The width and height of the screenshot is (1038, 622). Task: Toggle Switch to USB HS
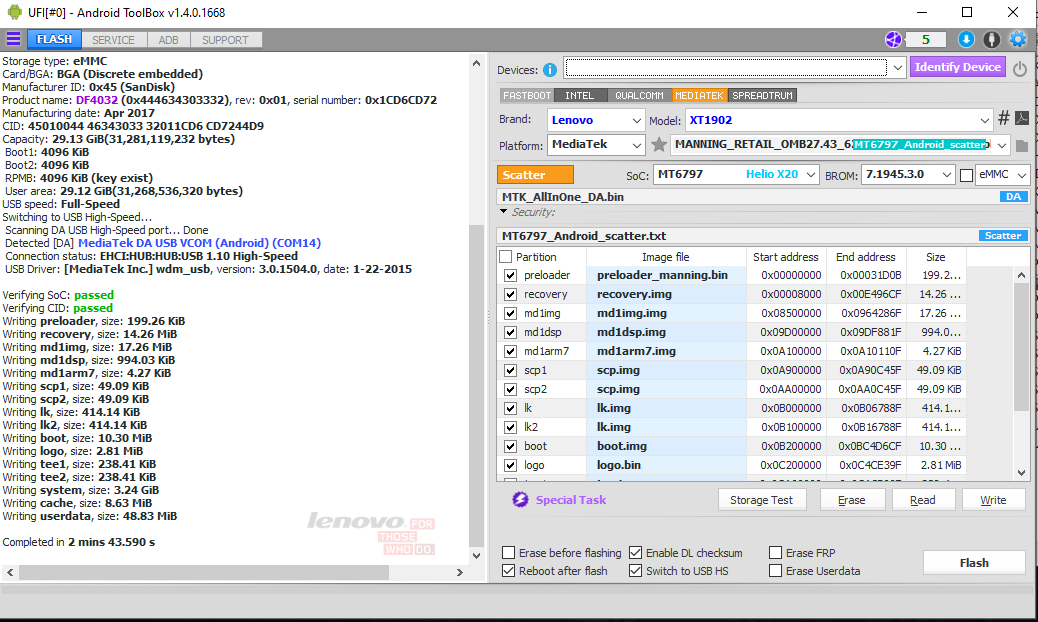[x=636, y=570]
